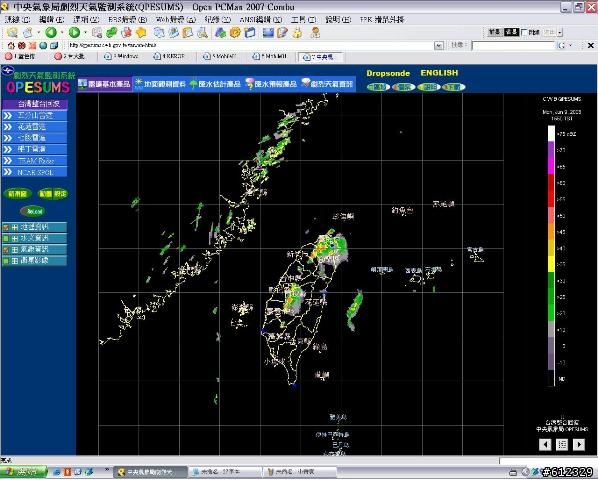Show previous radar frame with left arrow
The image size is (598, 480).
tap(545, 445)
